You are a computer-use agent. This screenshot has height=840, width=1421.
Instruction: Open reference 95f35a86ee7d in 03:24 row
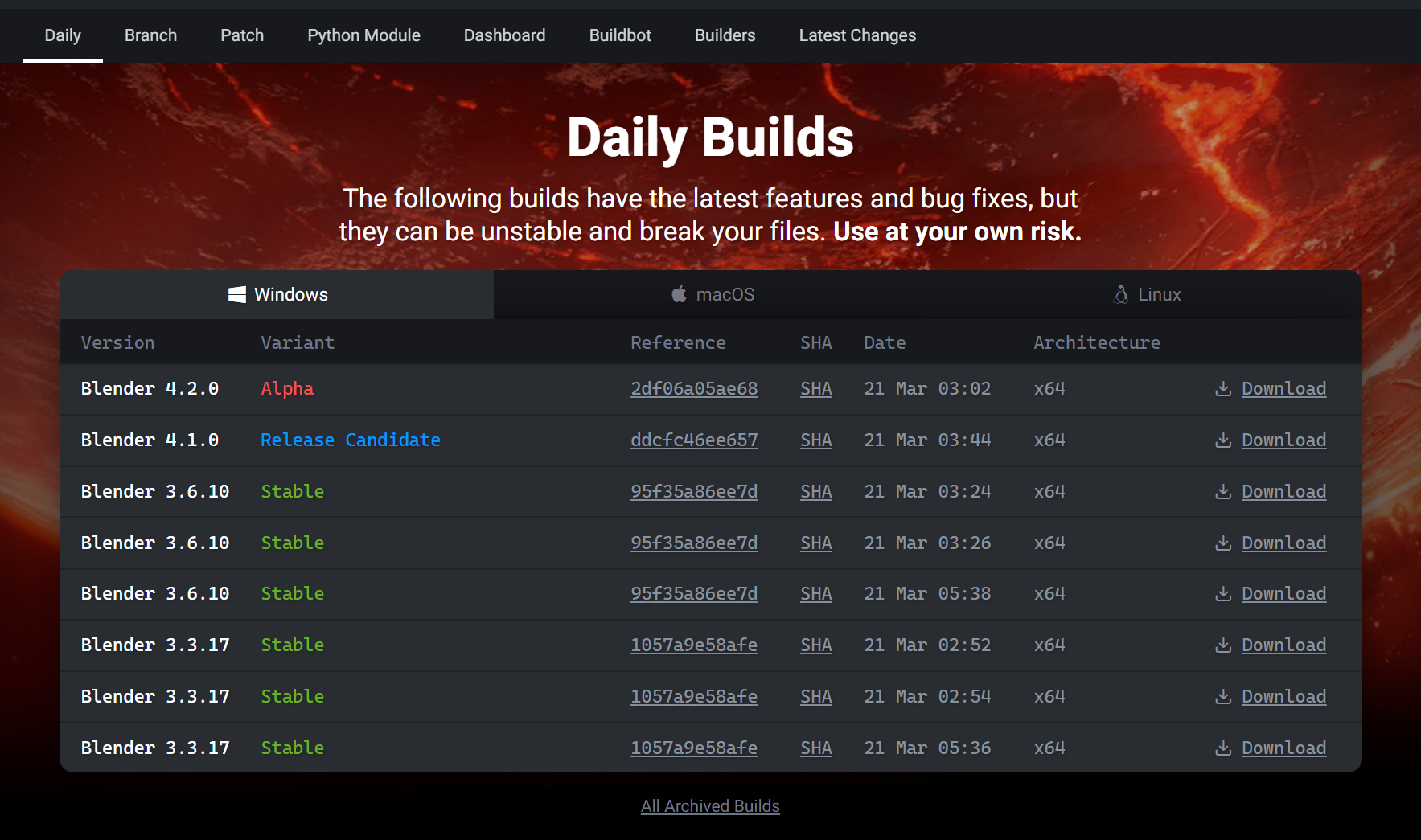694,492
